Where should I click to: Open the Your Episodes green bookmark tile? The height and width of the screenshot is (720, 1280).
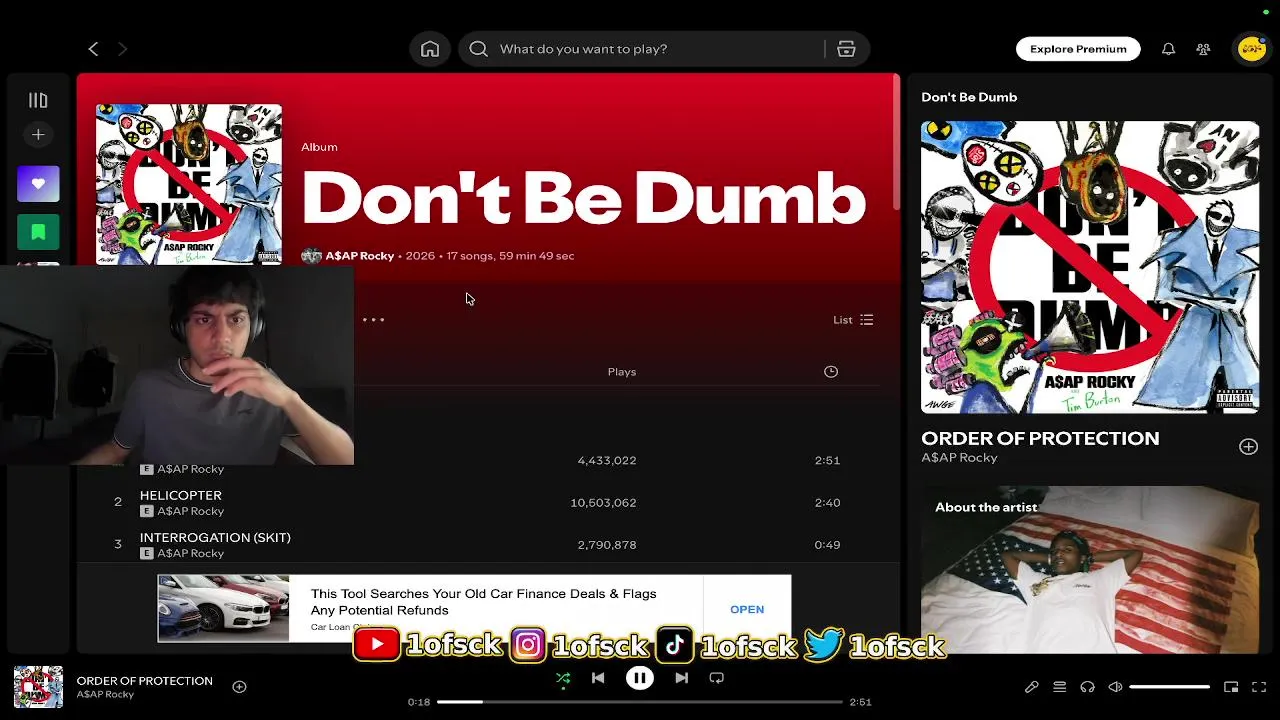click(38, 232)
